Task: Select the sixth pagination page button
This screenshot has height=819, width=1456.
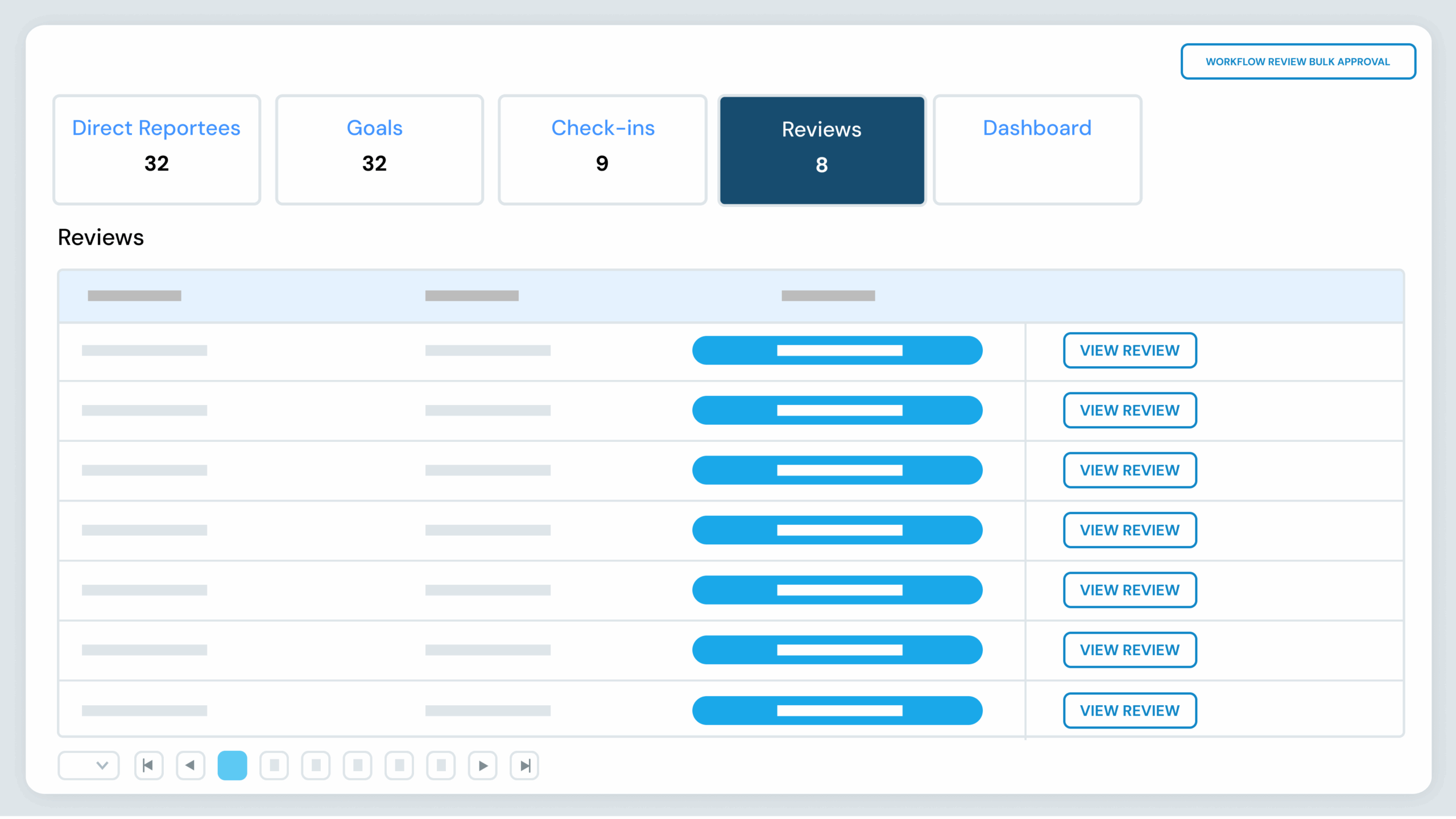Action: point(441,766)
